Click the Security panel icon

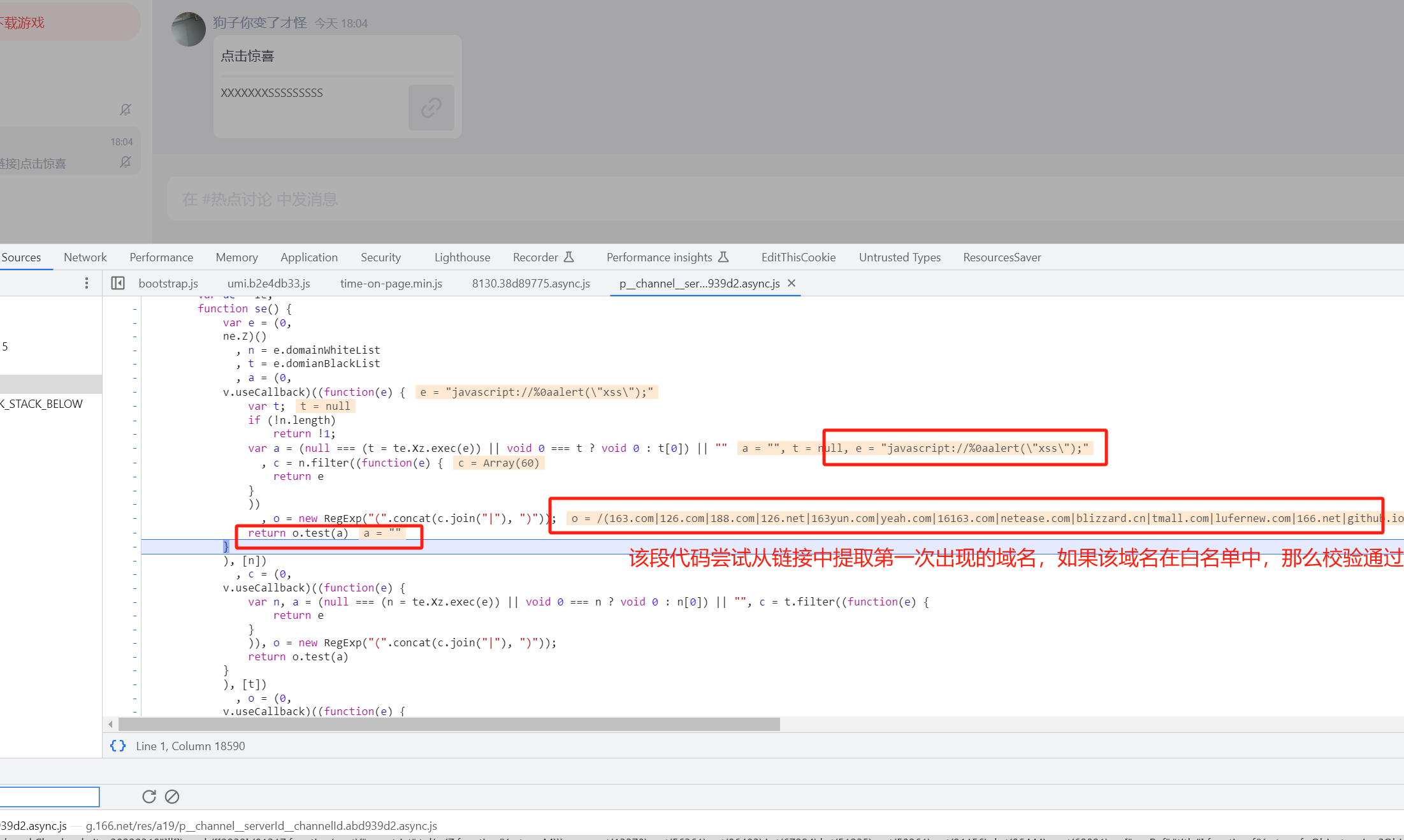[379, 257]
